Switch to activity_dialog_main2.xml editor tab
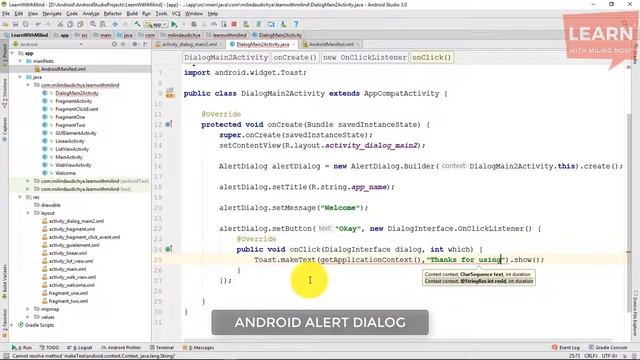The image size is (640, 360). pyautogui.click(x=189, y=44)
